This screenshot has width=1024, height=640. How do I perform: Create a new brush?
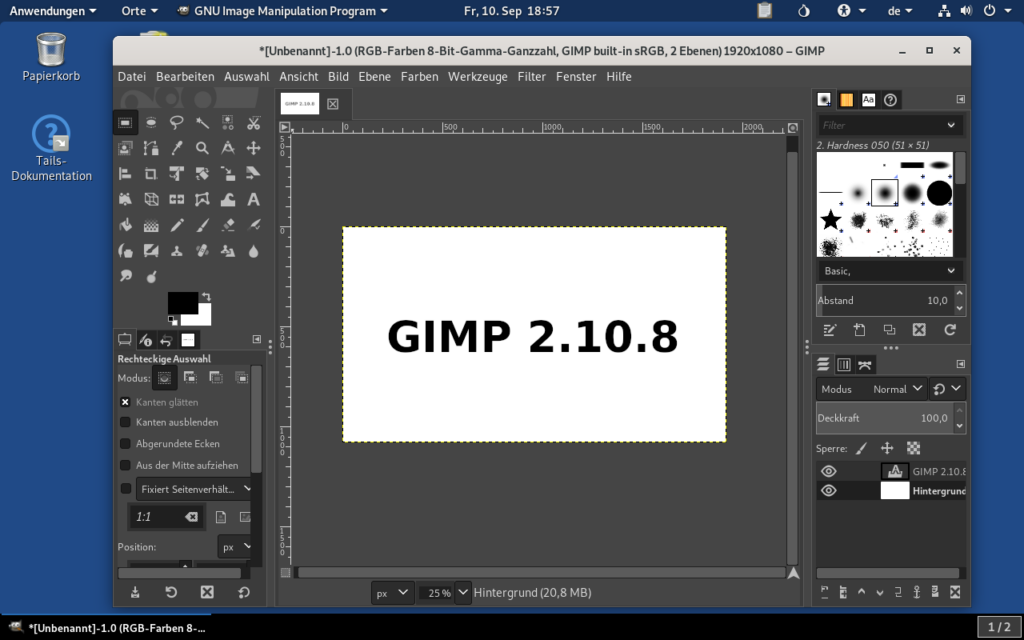click(859, 330)
